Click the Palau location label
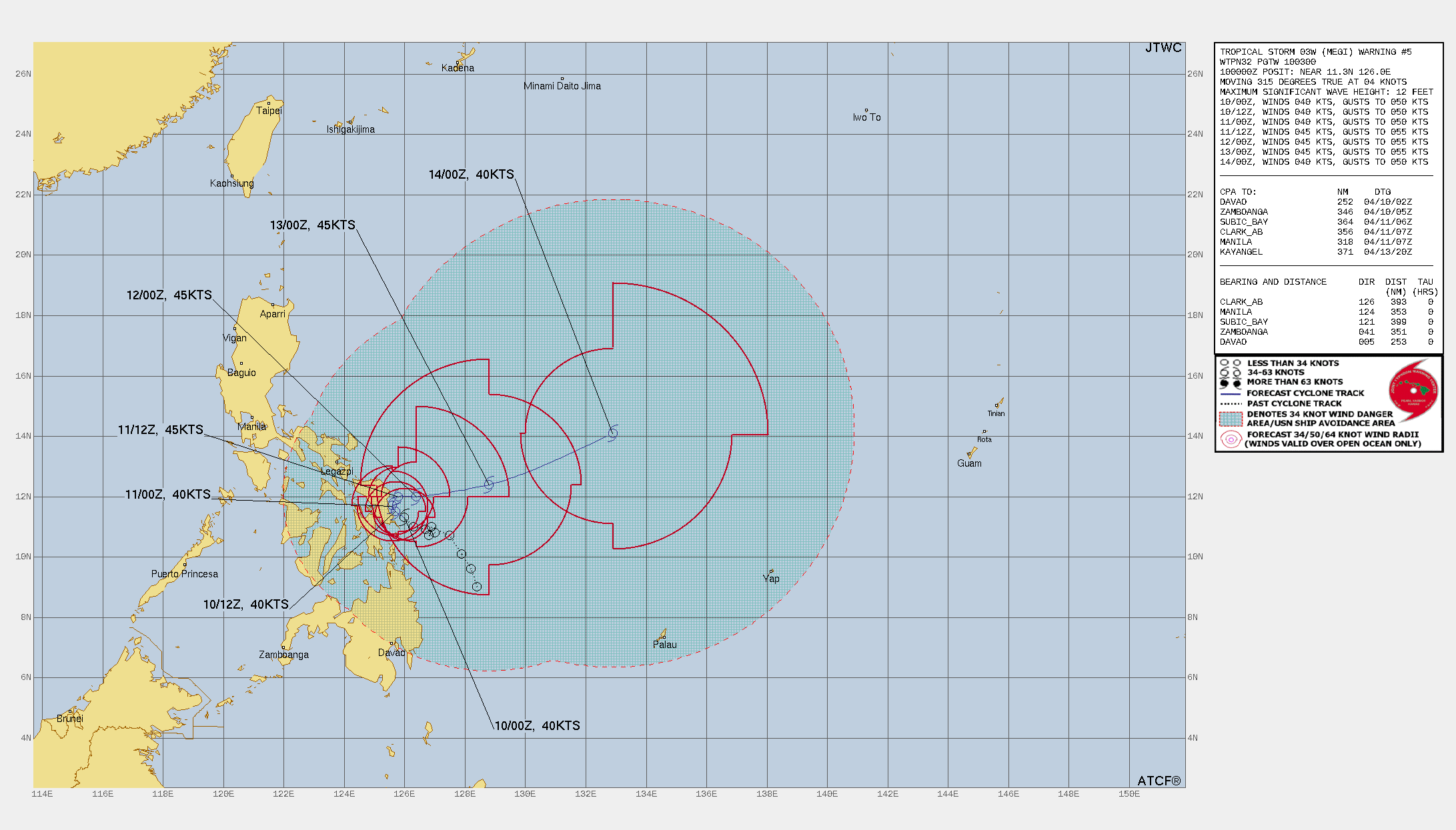1456x830 pixels. click(664, 645)
